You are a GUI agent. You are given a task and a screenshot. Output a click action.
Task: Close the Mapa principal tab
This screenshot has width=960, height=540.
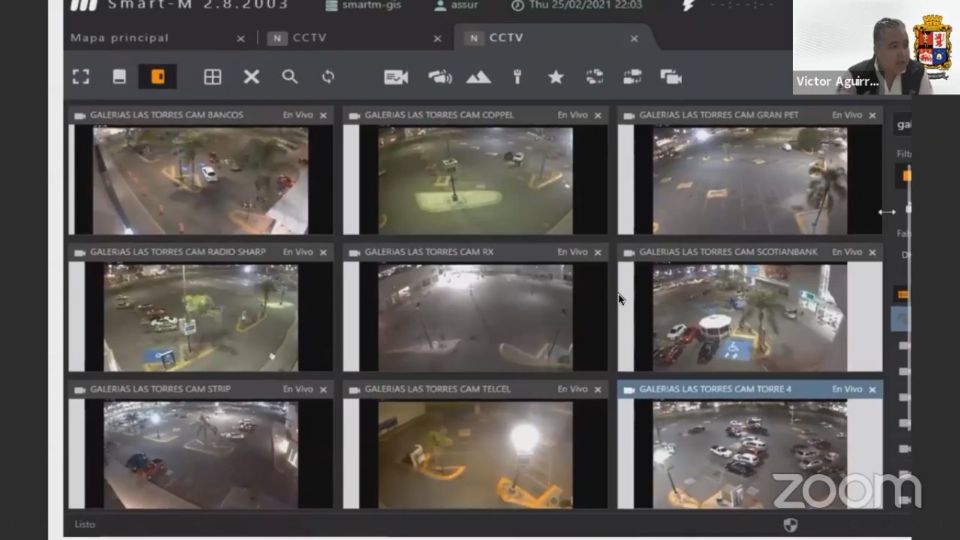(x=240, y=39)
